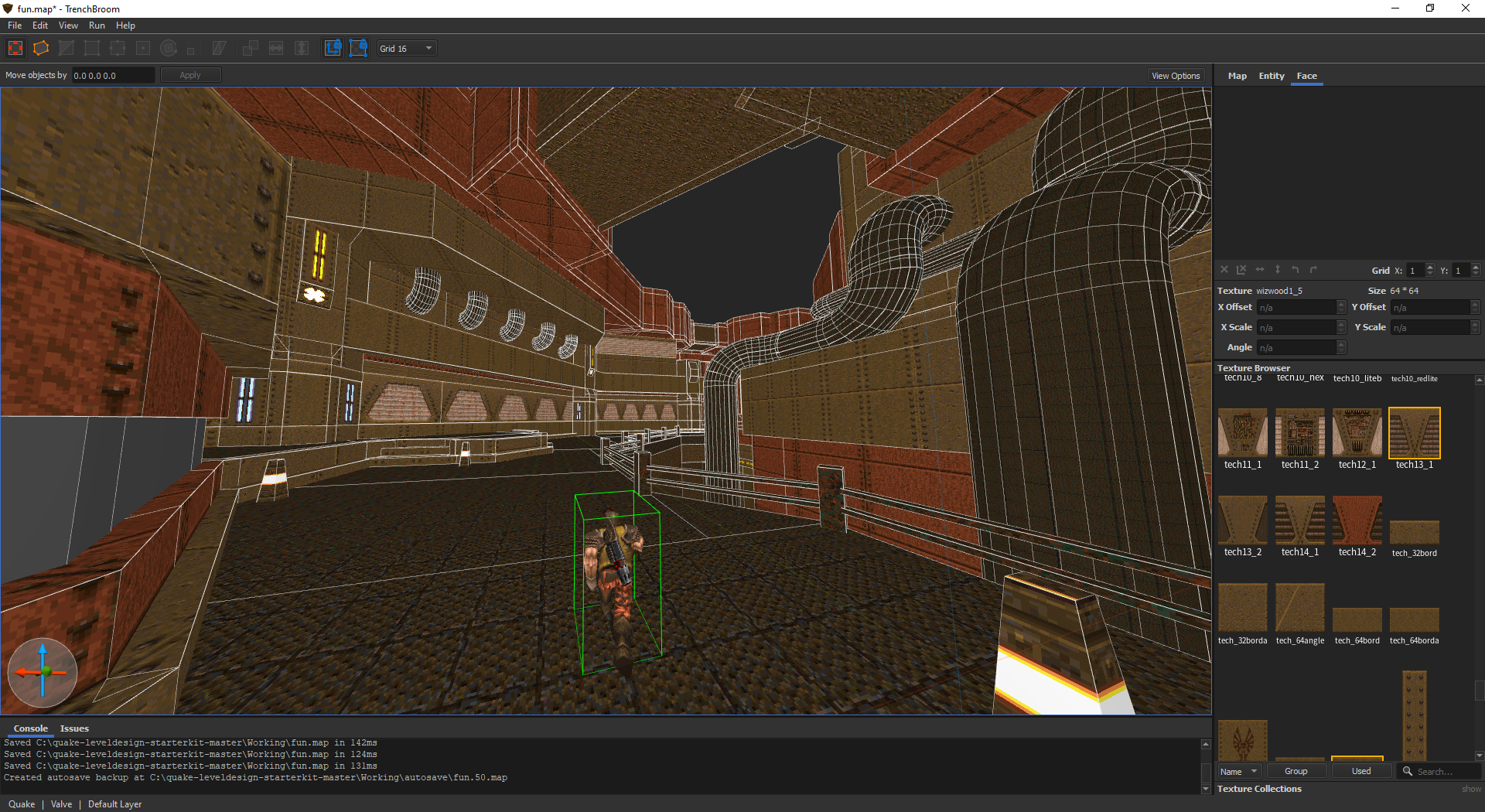Open the Help menu

point(125,26)
